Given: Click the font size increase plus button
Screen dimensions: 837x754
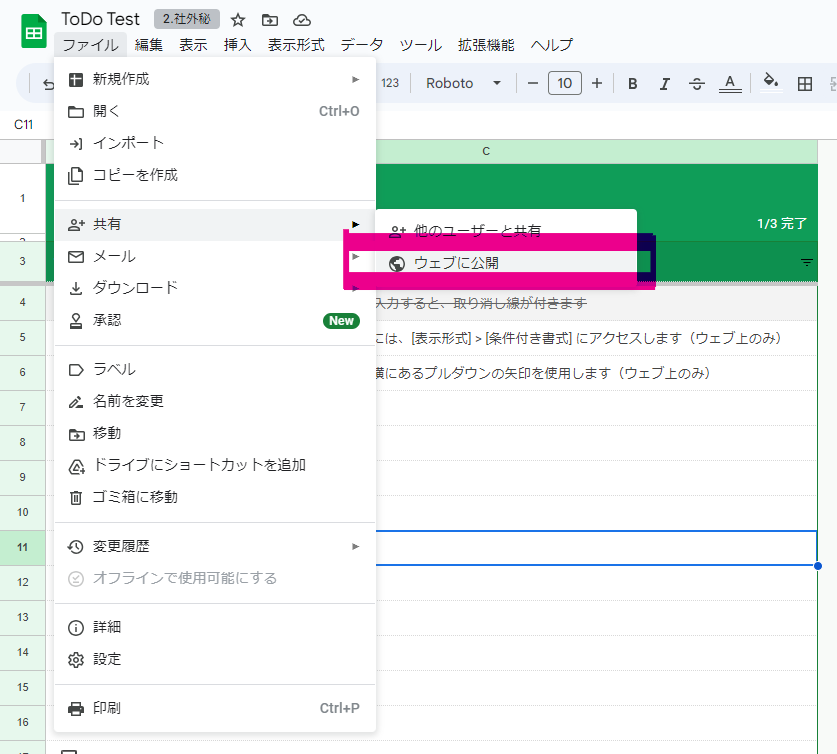Looking at the screenshot, I should pos(597,83).
